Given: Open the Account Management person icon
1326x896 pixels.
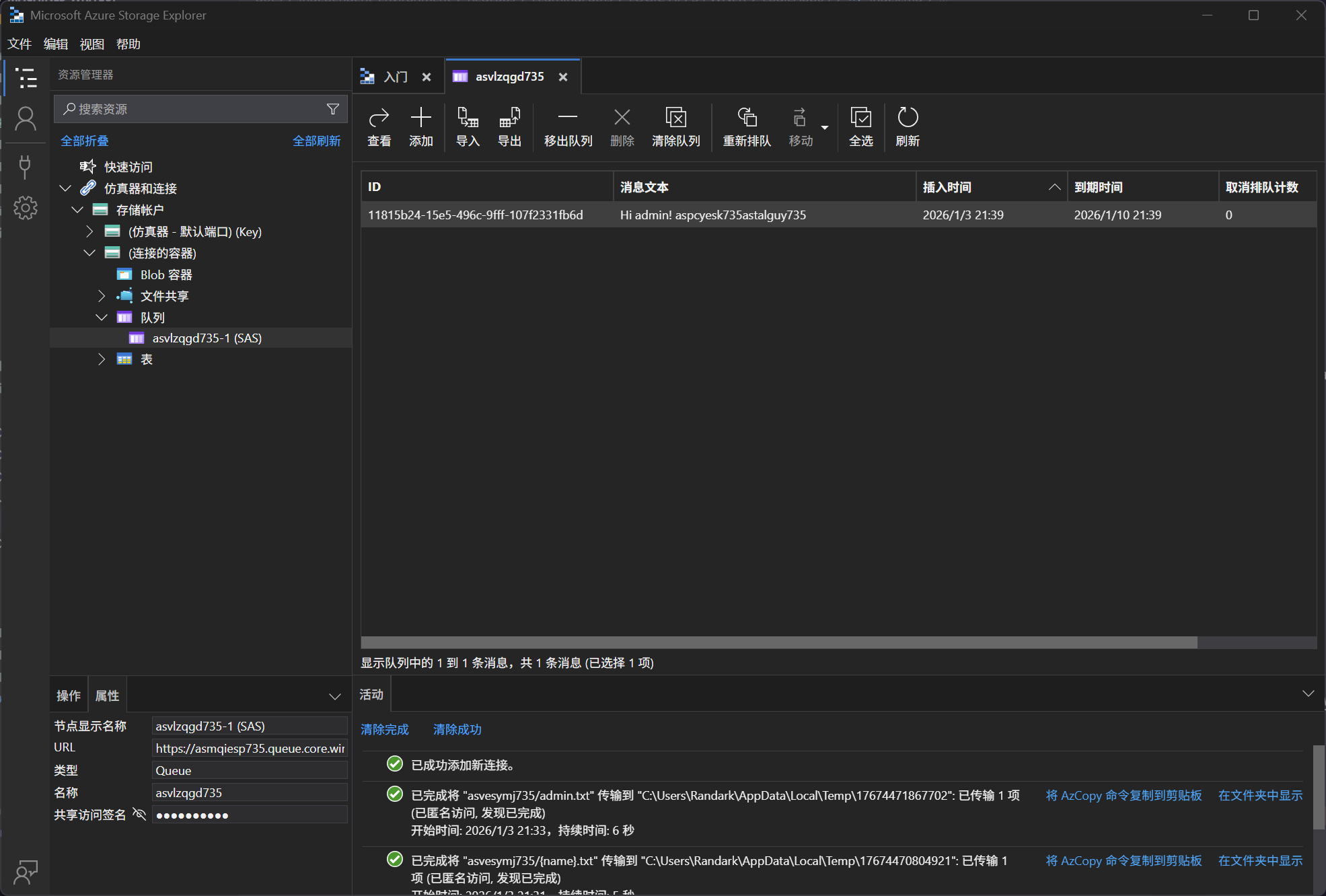Looking at the screenshot, I should [x=26, y=120].
